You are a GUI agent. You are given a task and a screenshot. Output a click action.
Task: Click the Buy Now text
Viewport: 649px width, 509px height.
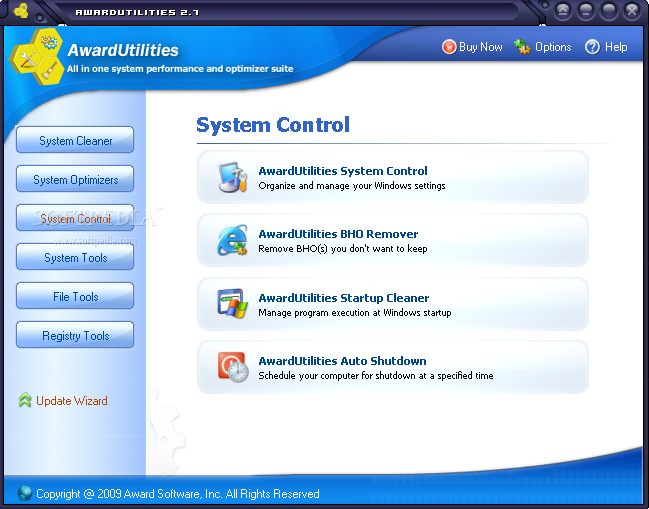point(481,47)
